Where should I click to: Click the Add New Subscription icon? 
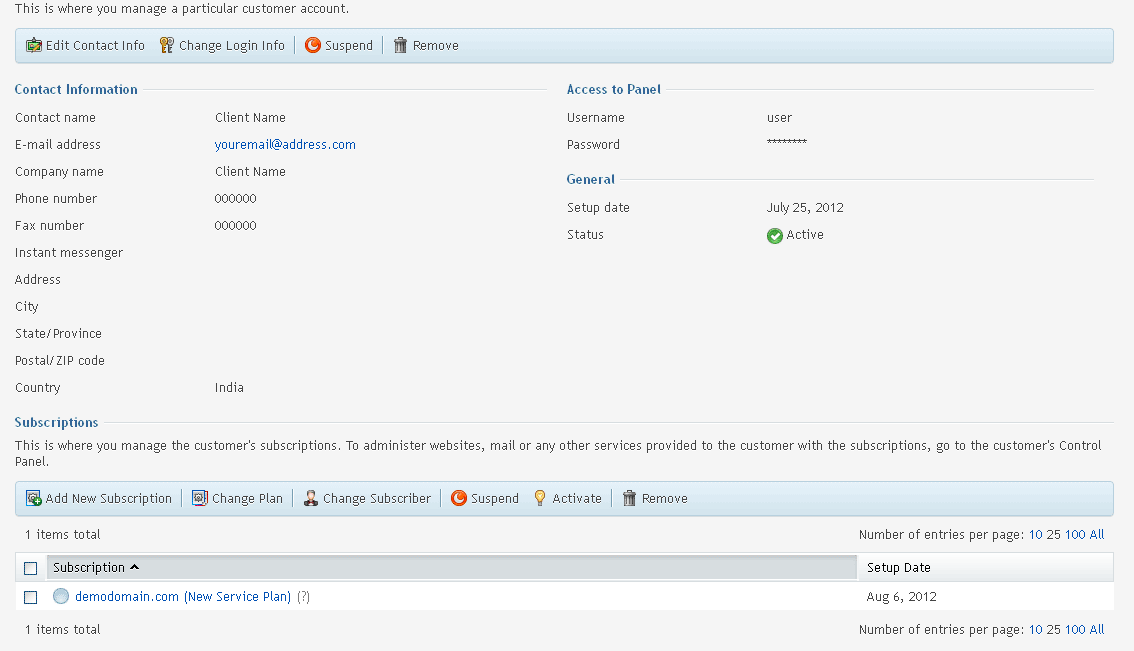pos(34,498)
